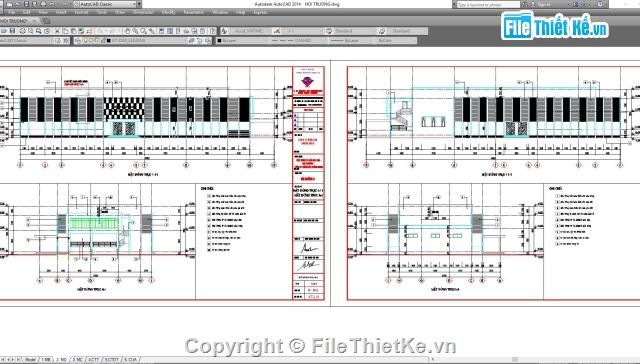This screenshot has height=364, width=640.
Task: Open the Tools menu
Action: 102,12
